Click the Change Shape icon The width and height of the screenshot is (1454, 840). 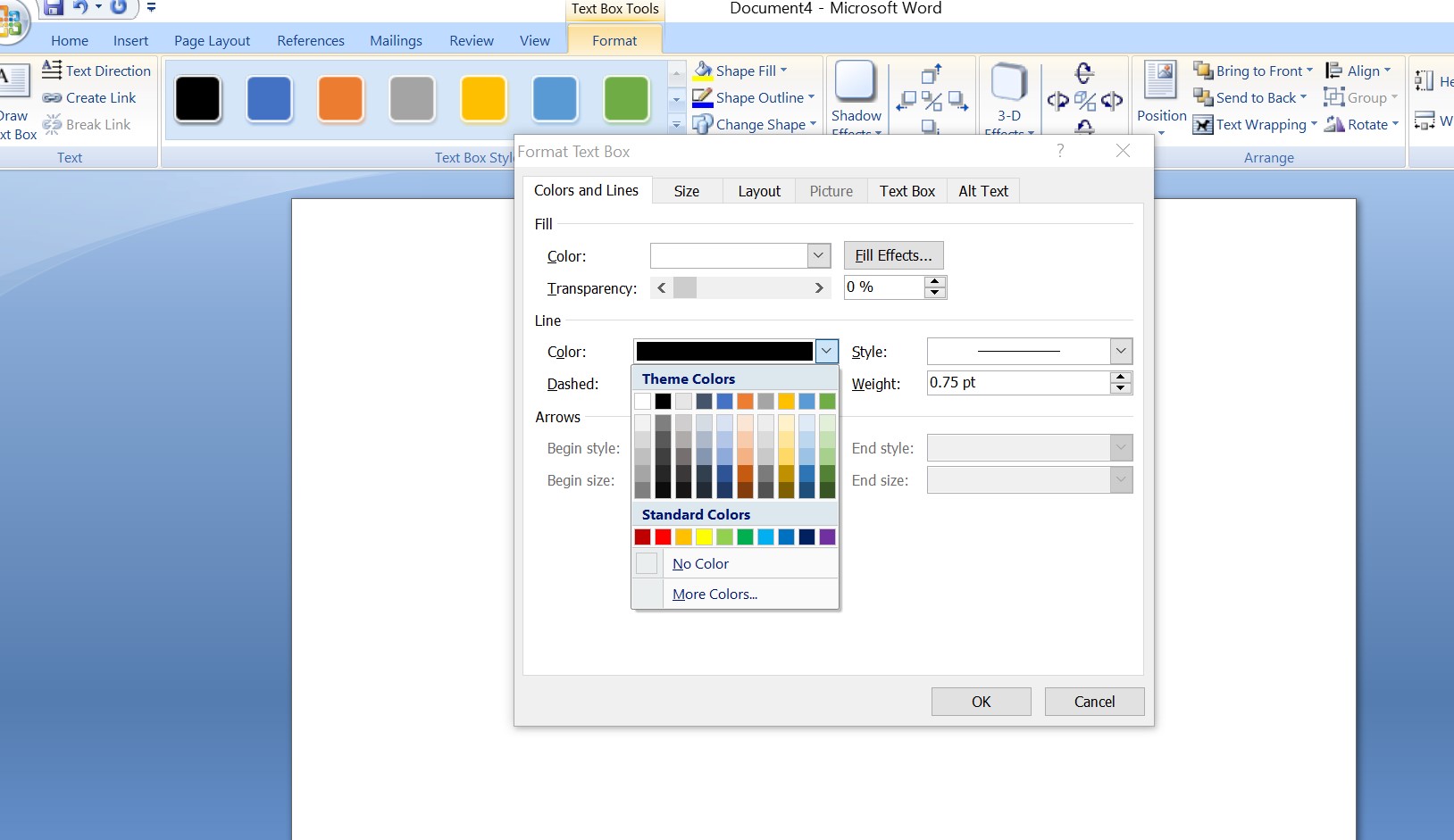705,124
